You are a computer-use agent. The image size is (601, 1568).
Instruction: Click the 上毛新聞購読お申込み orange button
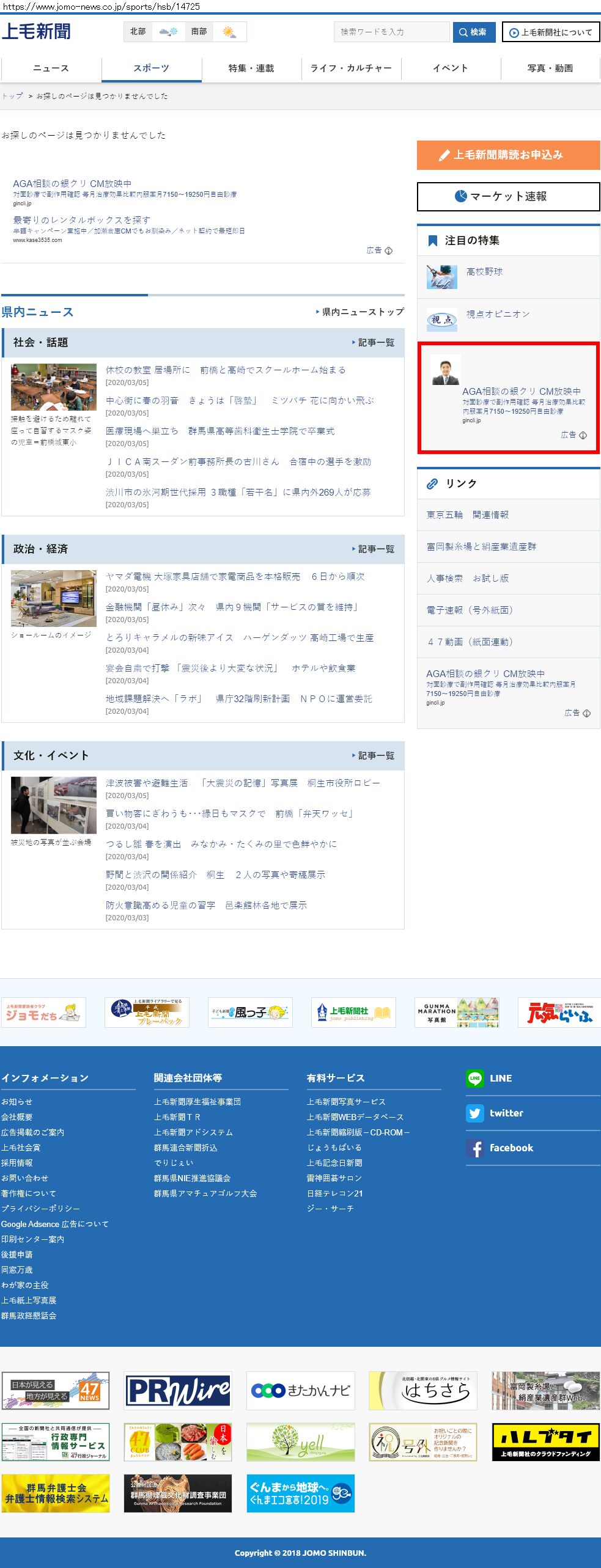pos(508,155)
